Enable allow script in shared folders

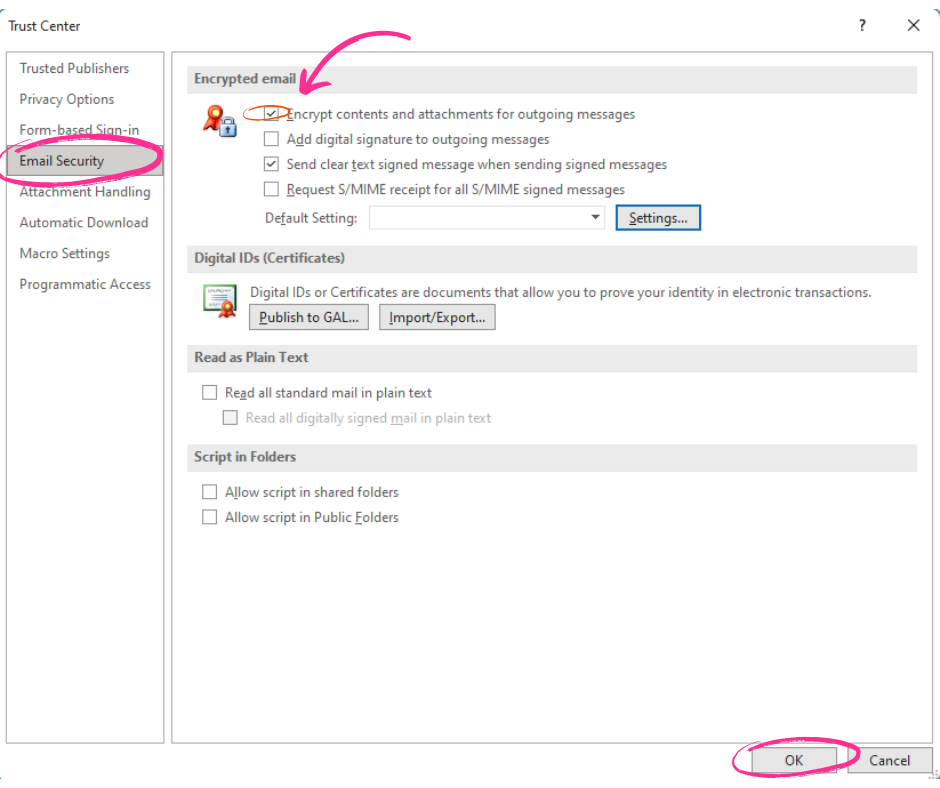[209, 491]
